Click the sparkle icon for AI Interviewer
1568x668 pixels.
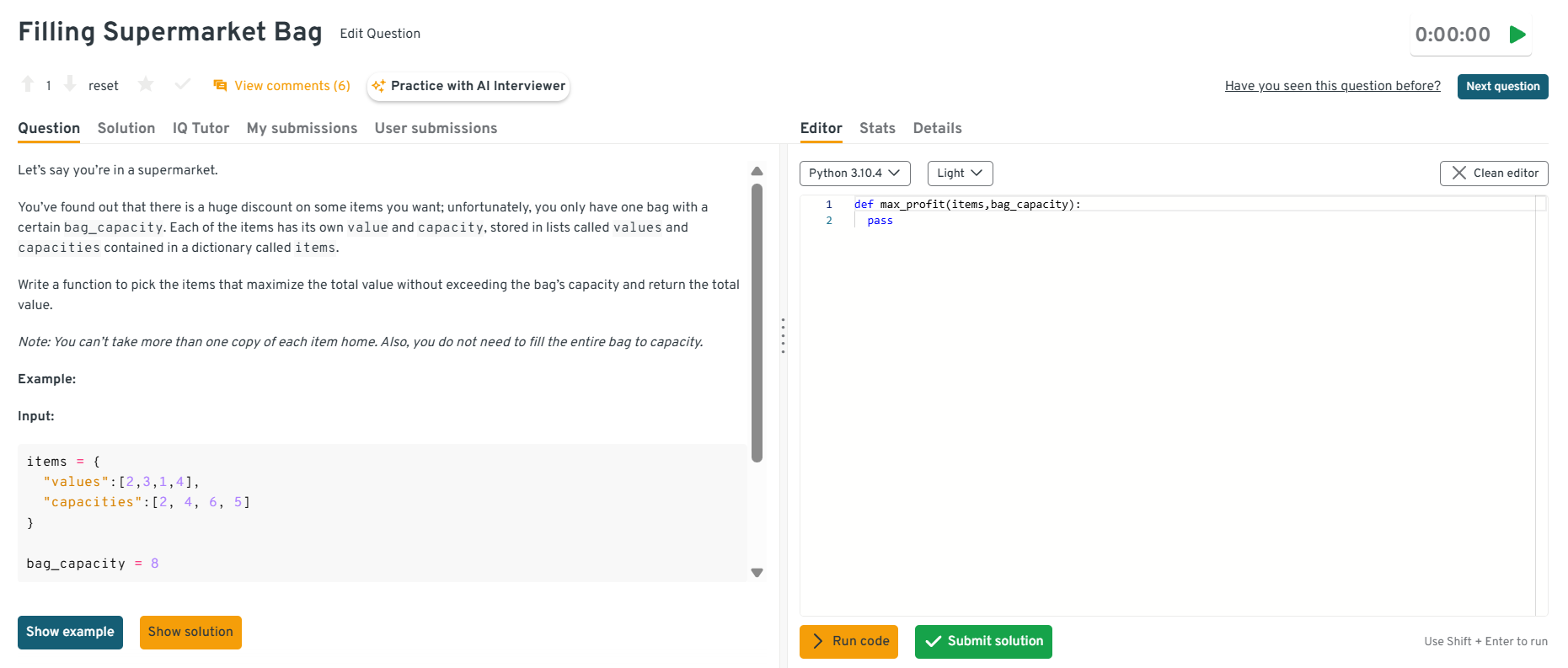378,86
